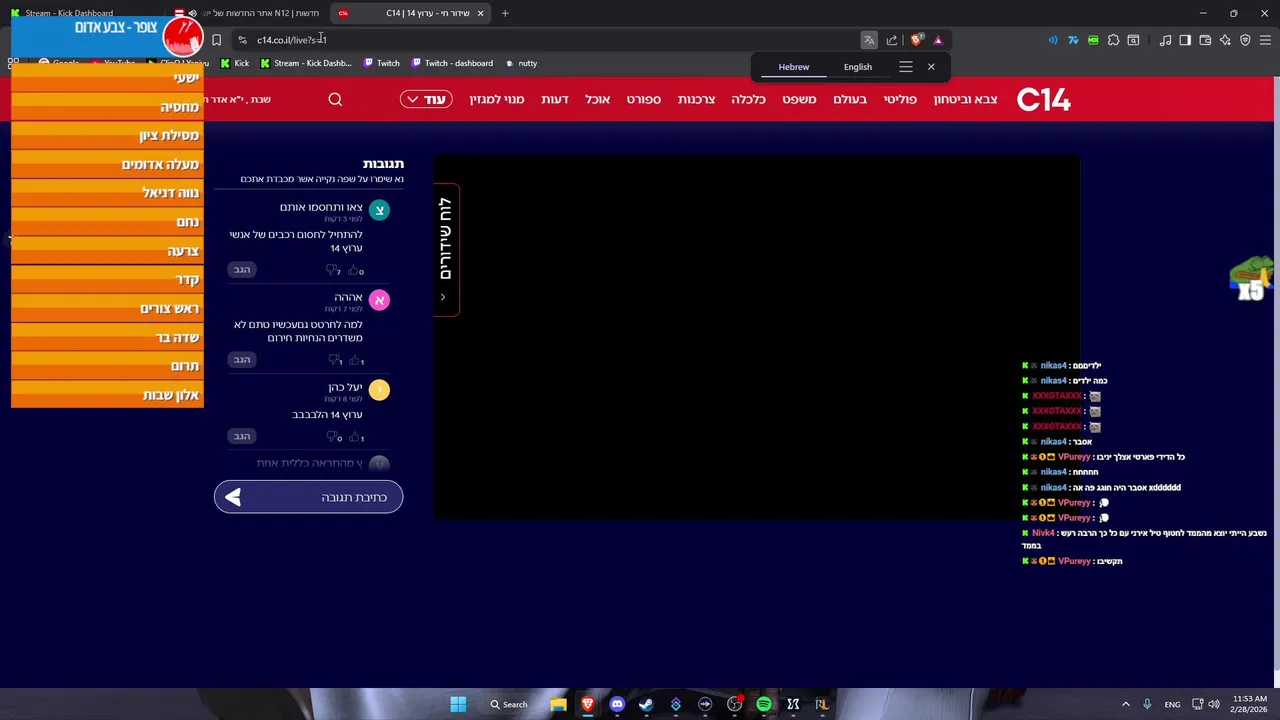Click the share icon in the address bar
Screen dimensions: 1280x720
point(892,40)
